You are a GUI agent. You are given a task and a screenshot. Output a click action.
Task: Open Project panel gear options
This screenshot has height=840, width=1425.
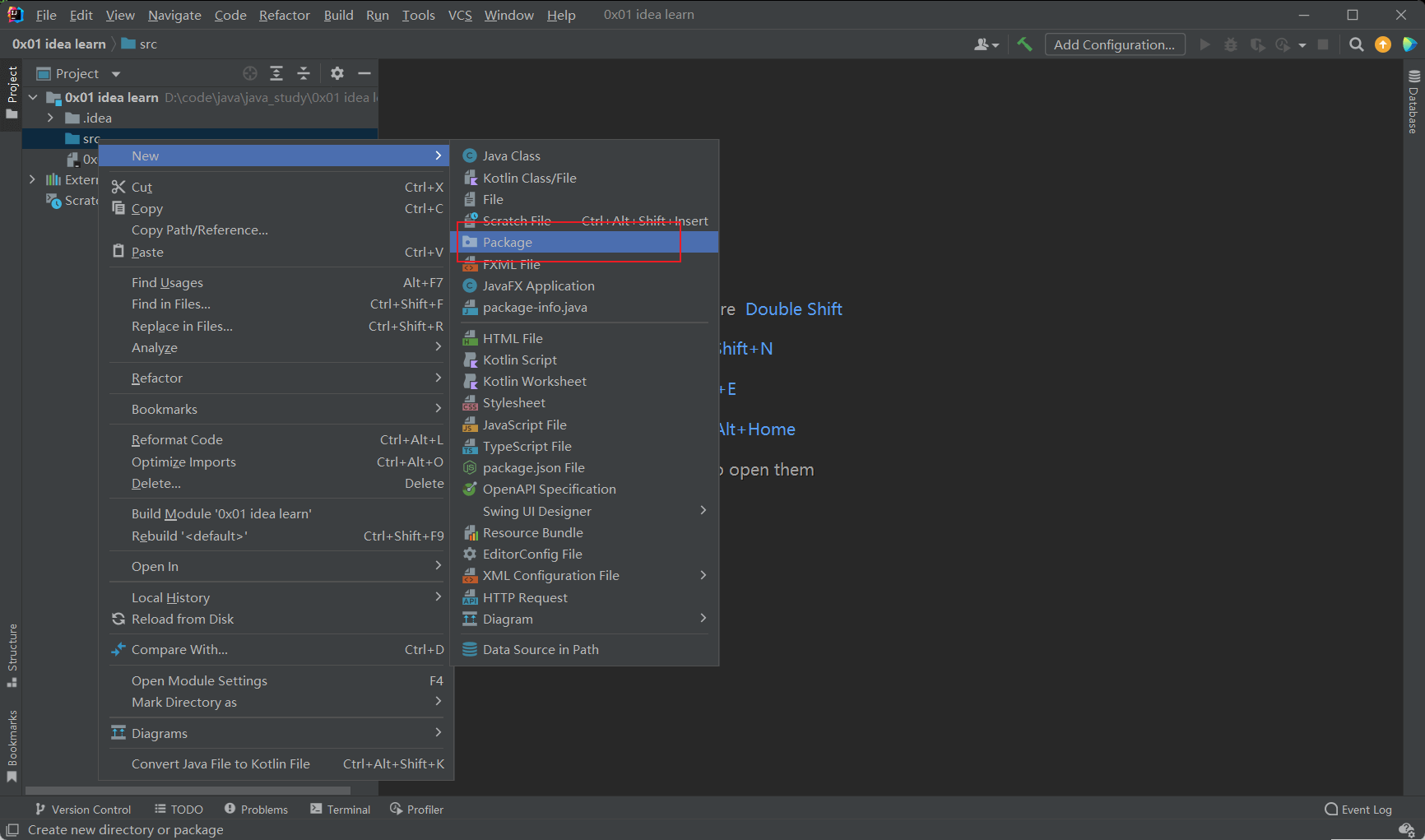pos(337,73)
